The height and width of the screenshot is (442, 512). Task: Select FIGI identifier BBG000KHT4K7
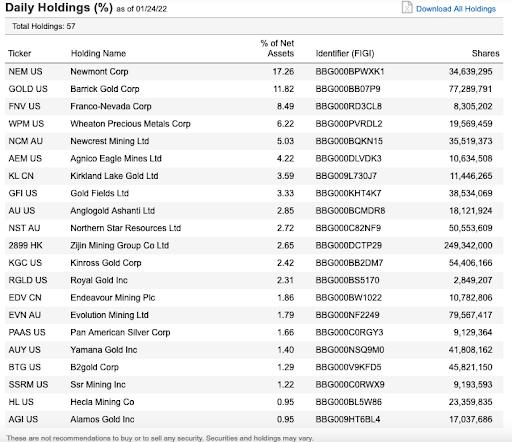[348, 193]
